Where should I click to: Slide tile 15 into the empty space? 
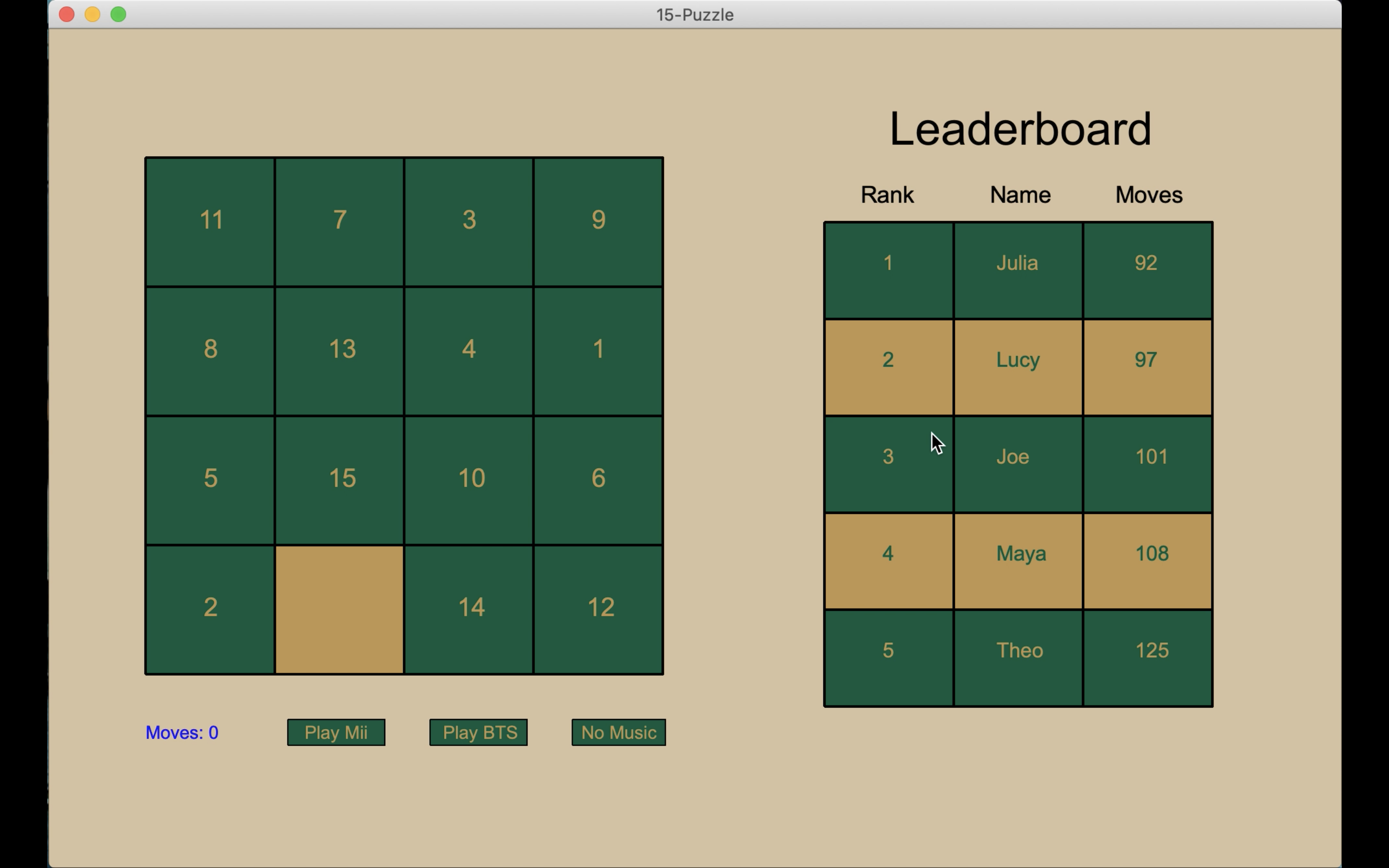[339, 480]
